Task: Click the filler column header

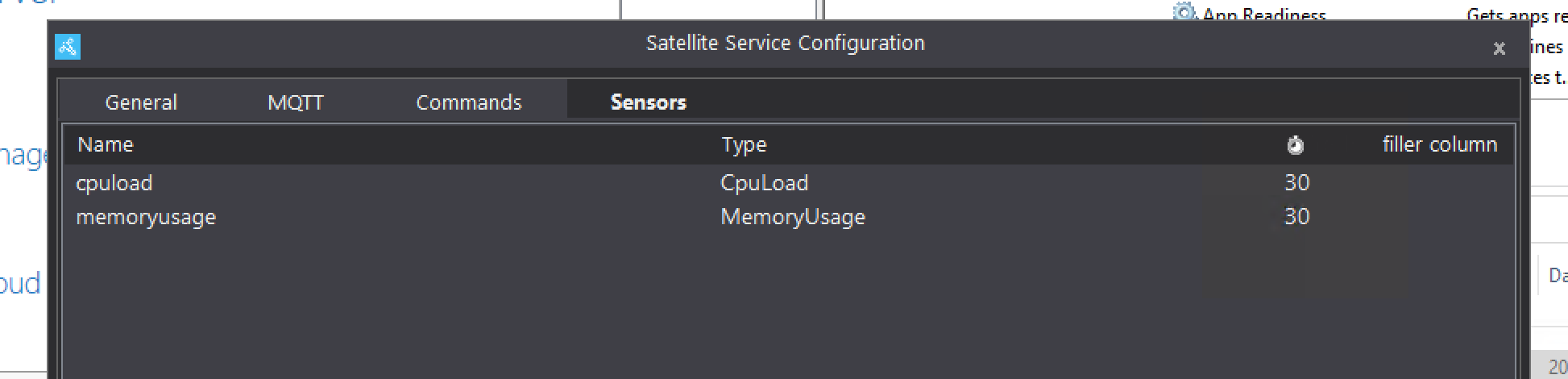Action: tap(1439, 145)
